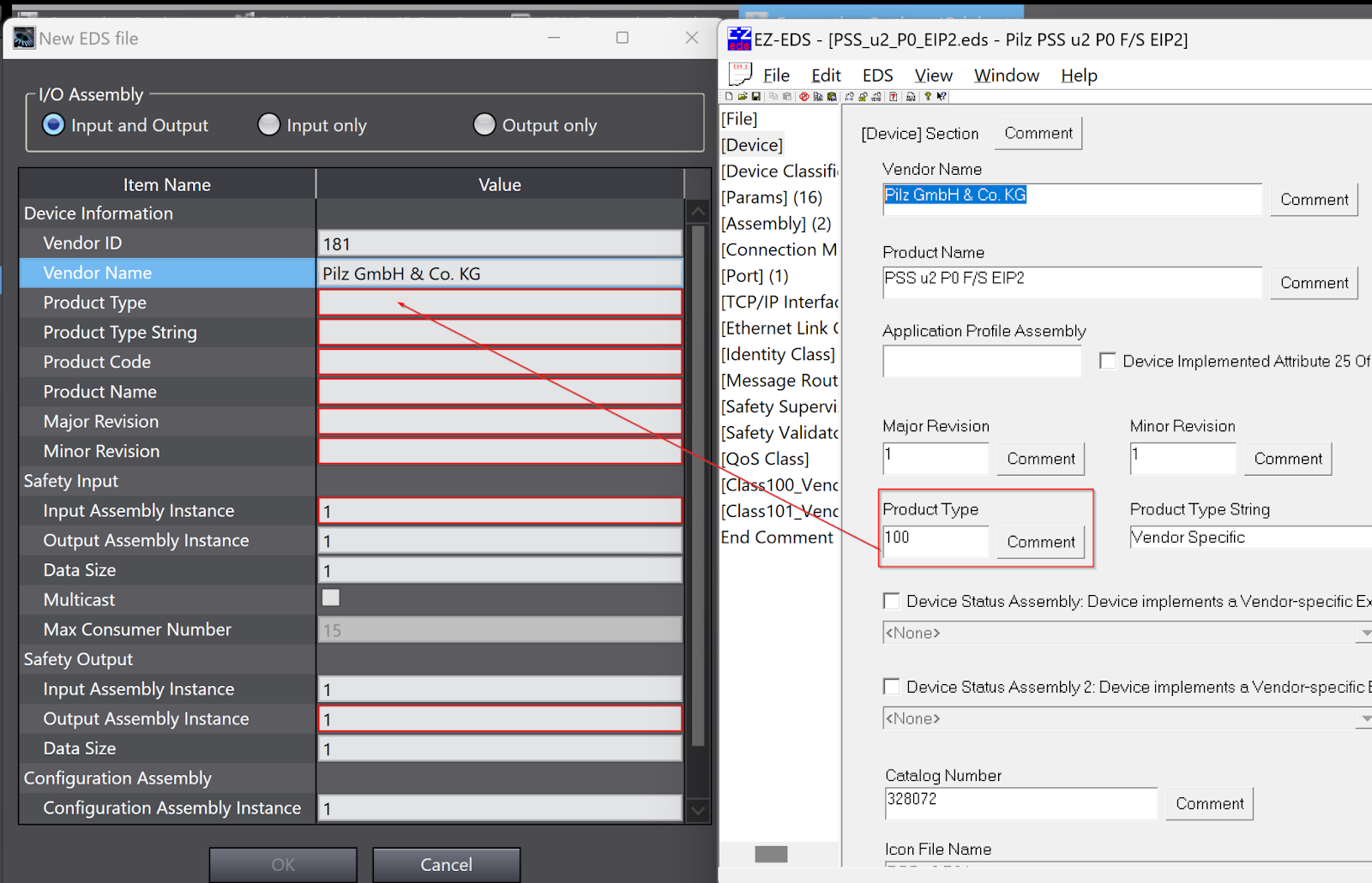Click the Paste Item clipboard icon in EZ-EDS toolbar

(x=832, y=96)
